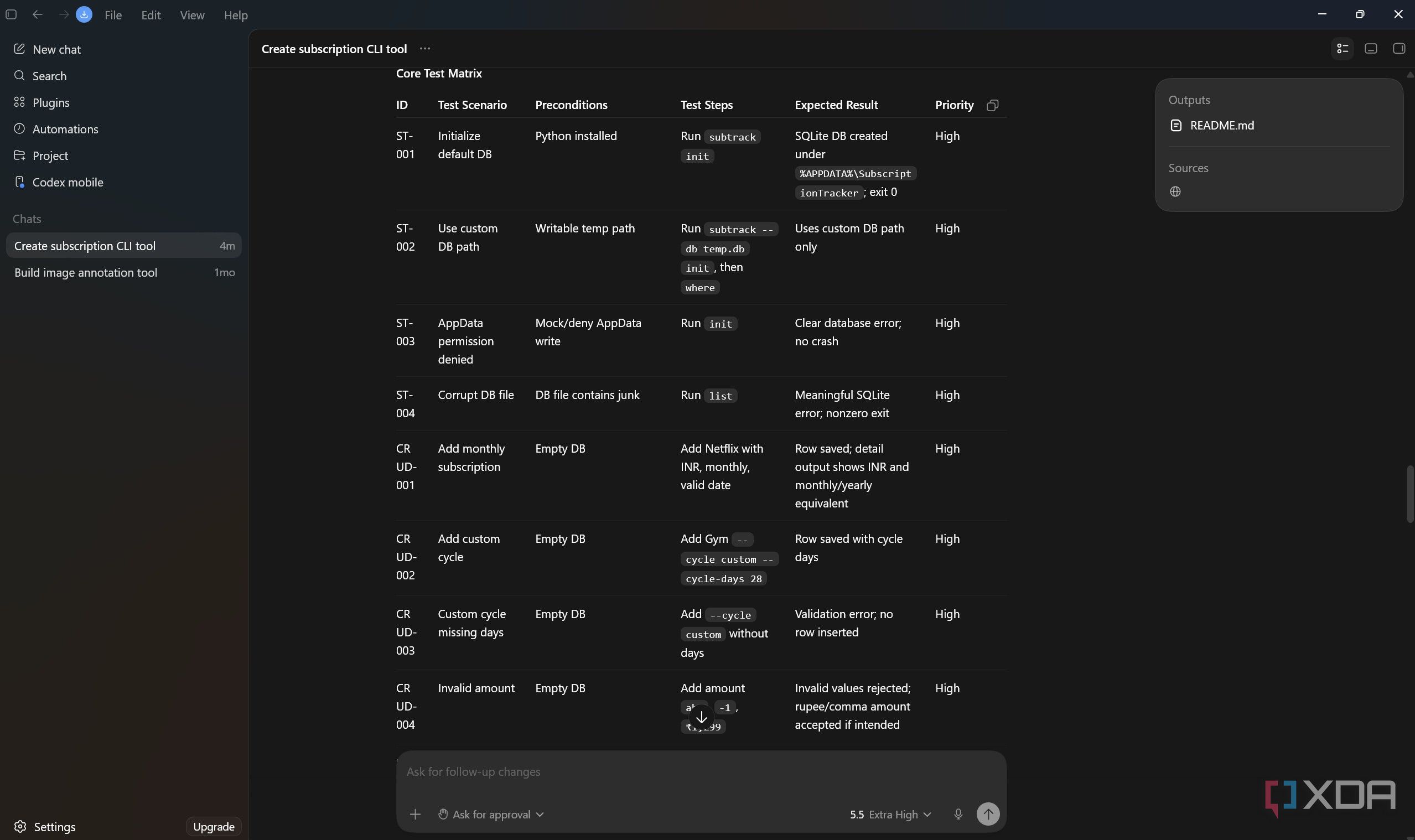Open Plugins in the sidebar

(123, 102)
